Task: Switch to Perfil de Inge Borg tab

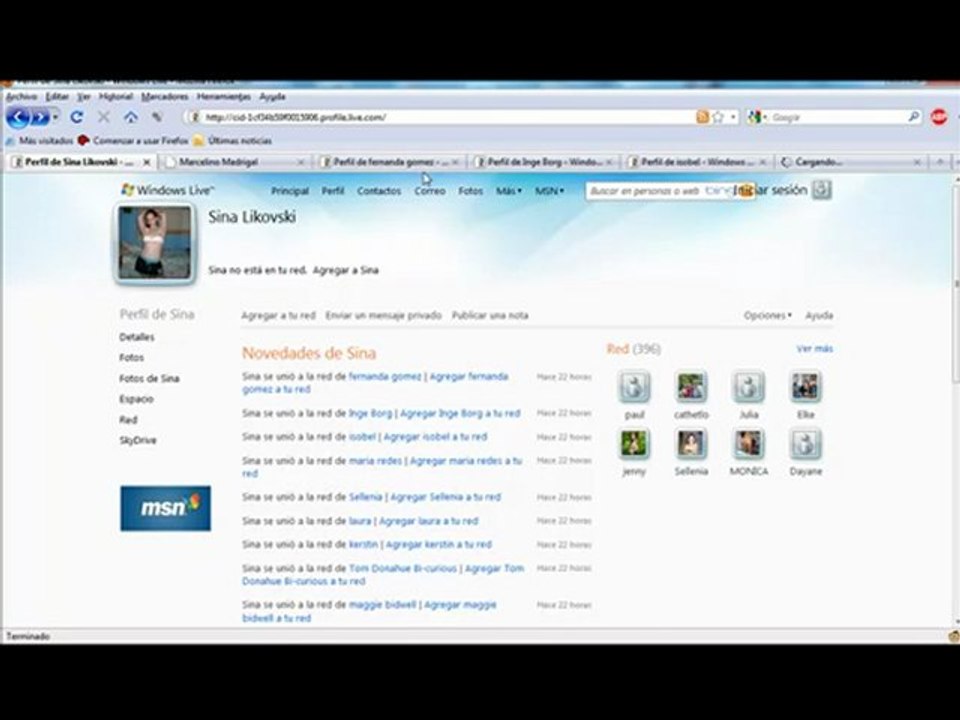Action: (x=544, y=162)
